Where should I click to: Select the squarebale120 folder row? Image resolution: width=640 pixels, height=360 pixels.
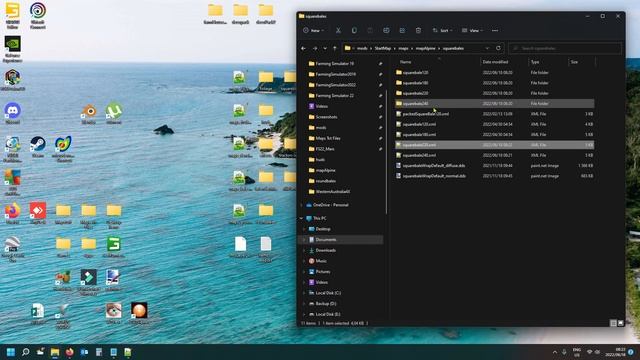click(x=494, y=72)
